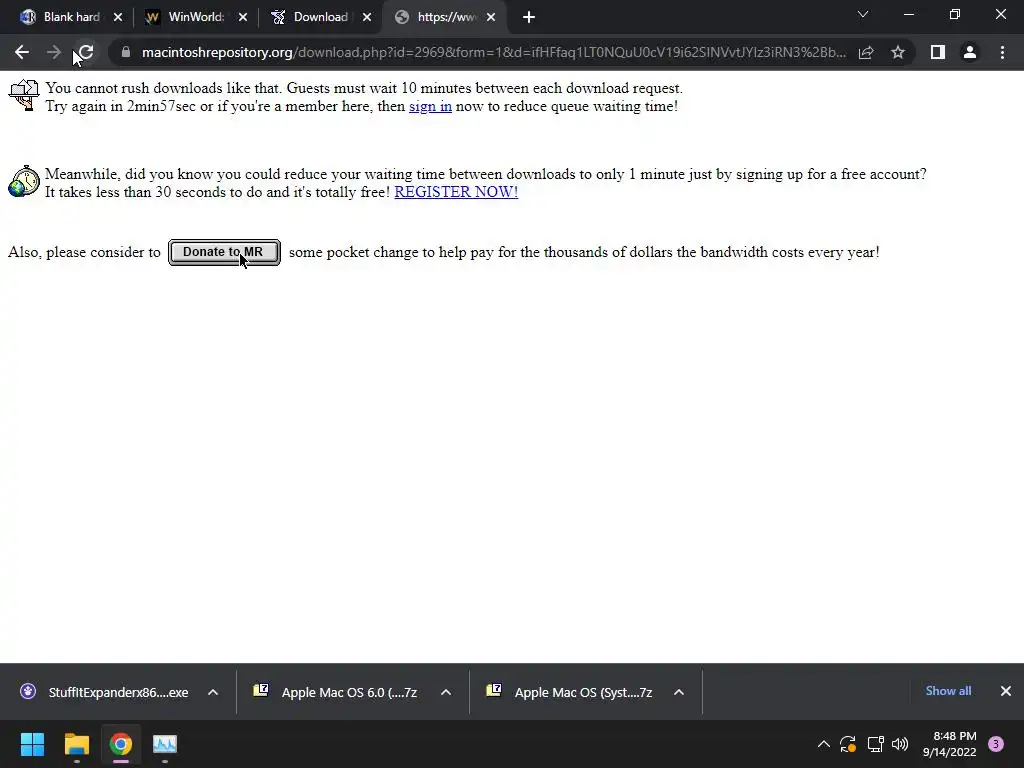
Task: Switch to the Download tab
Action: point(310,17)
